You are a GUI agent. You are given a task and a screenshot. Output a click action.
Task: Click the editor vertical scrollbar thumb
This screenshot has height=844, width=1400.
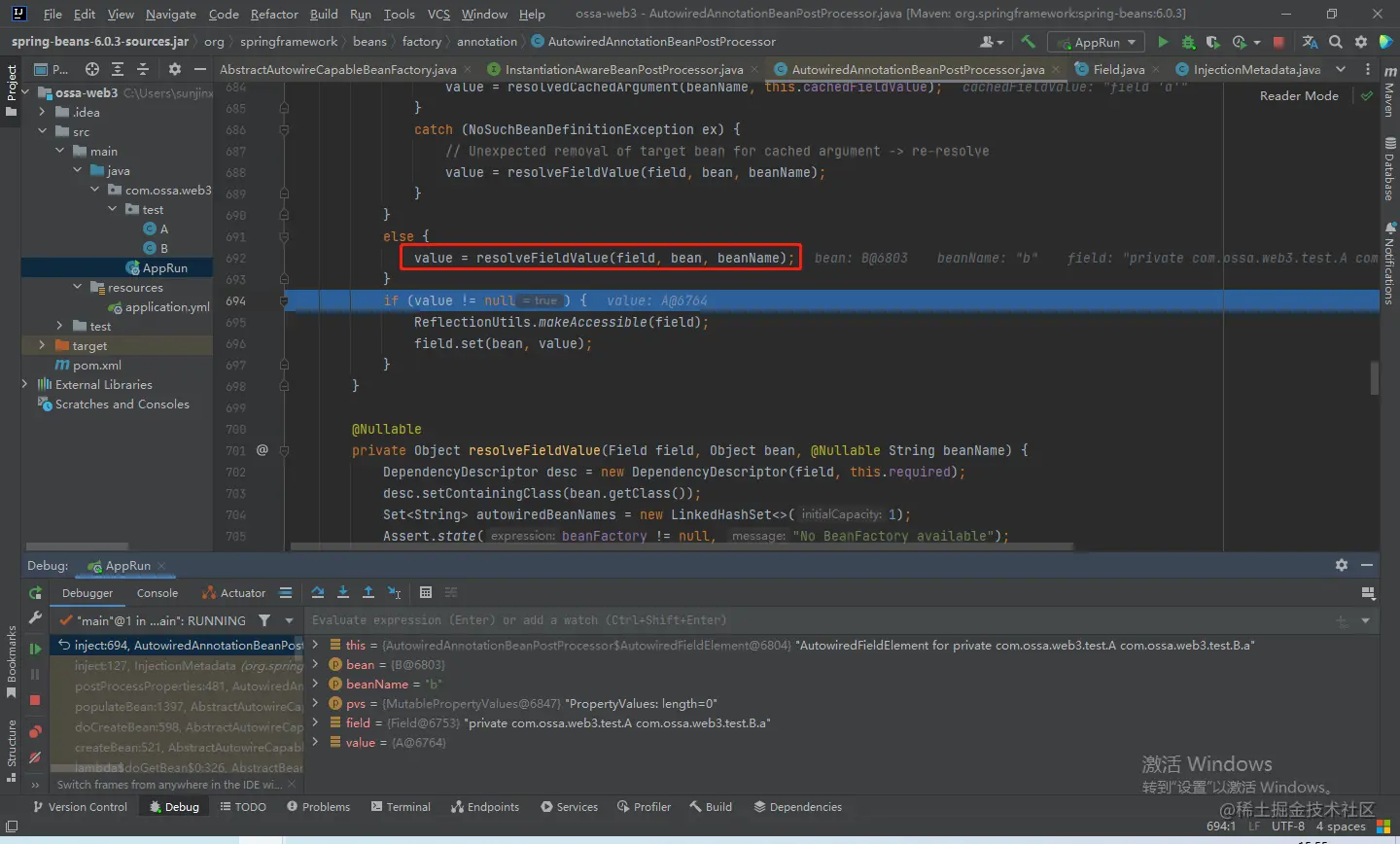[1375, 377]
